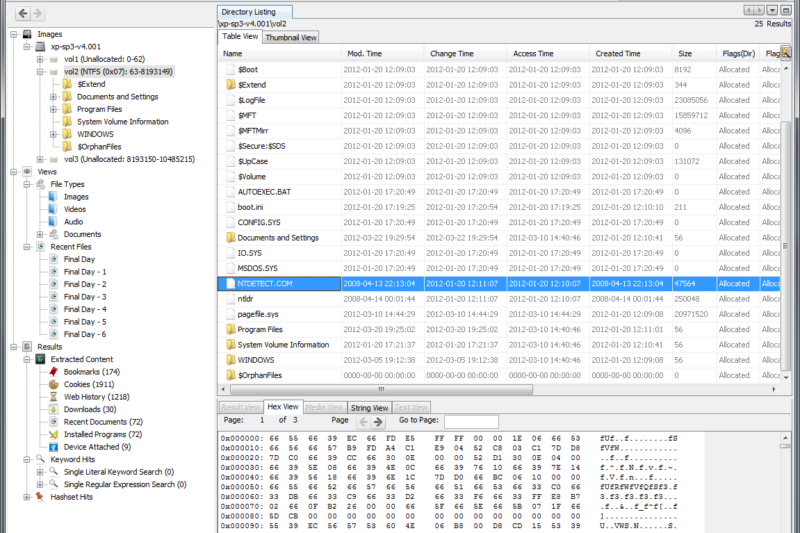Select the Web History hourglass icon

54,397
